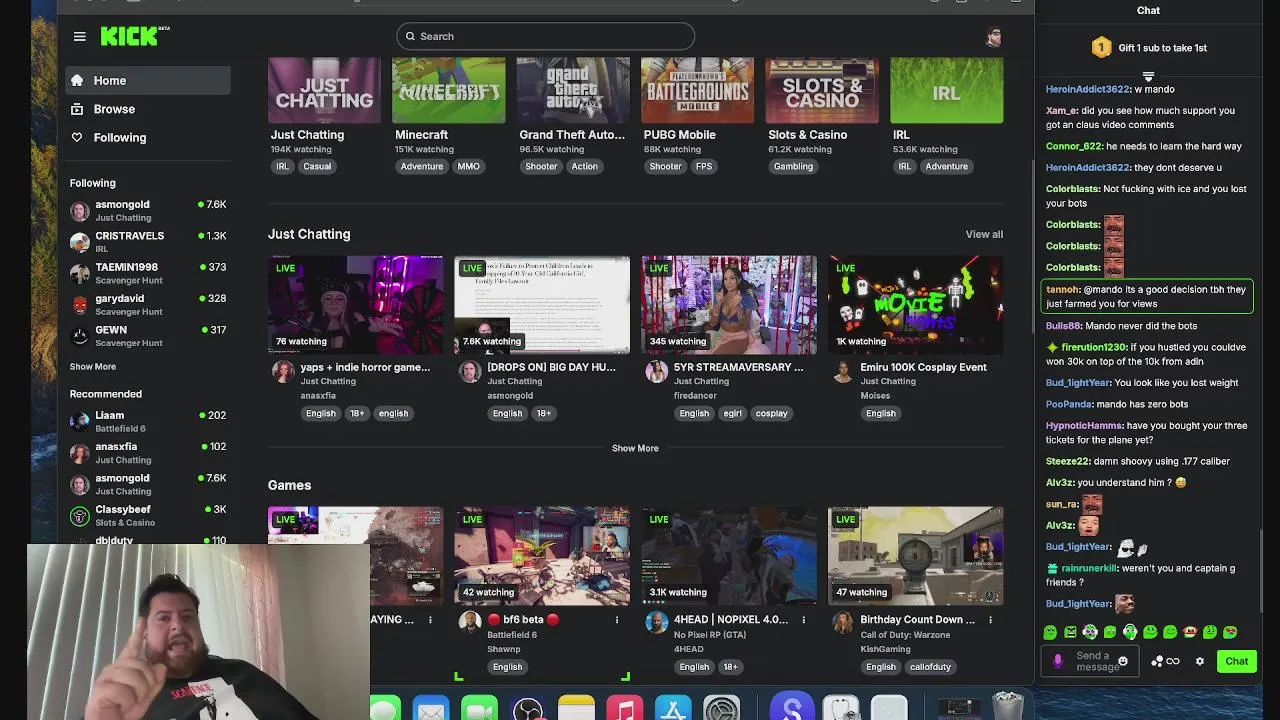
Task: Go to Home in sidebar
Action: point(148,80)
